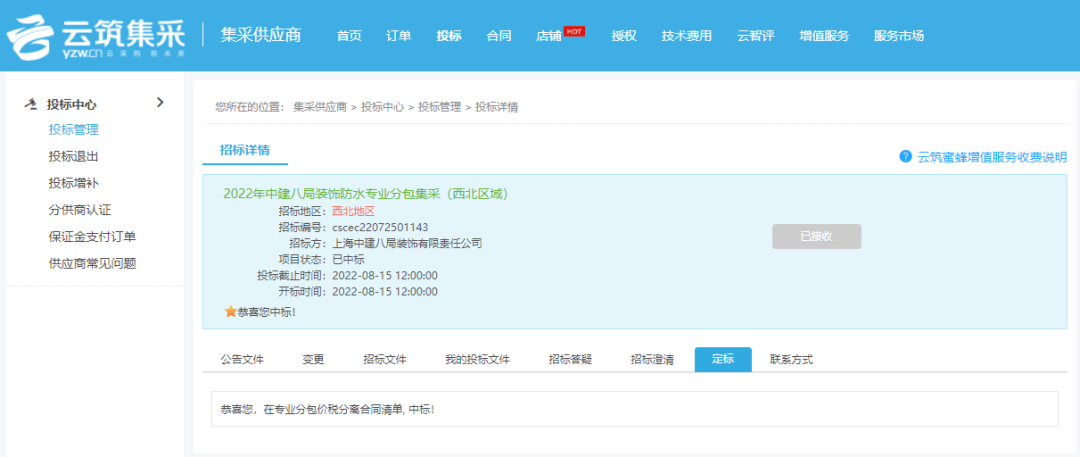Click 投标详情 in the breadcrumb
This screenshot has height=457, width=1080.
pos(497,107)
